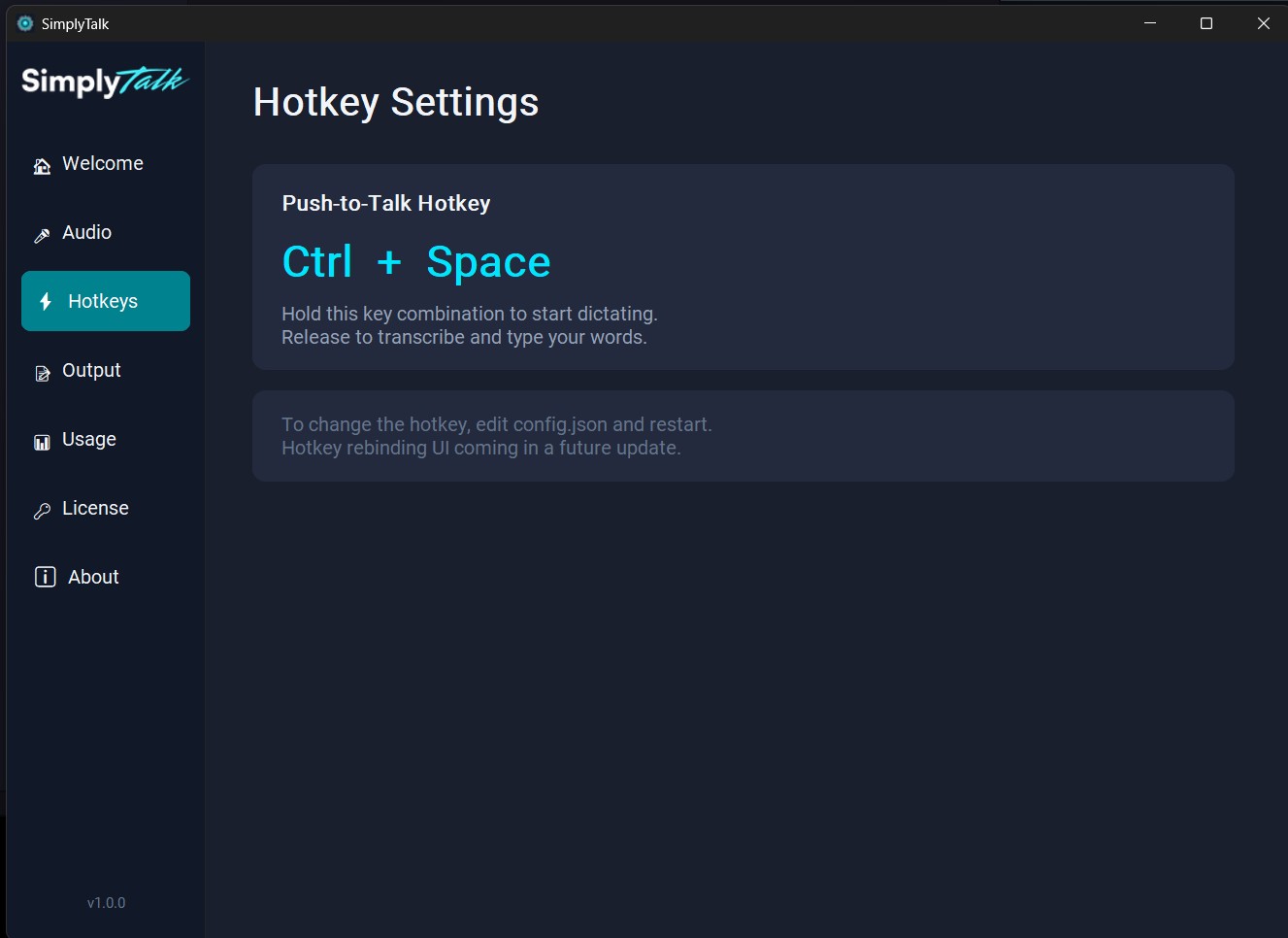Maximize the SimplyTalk window

(x=1206, y=23)
